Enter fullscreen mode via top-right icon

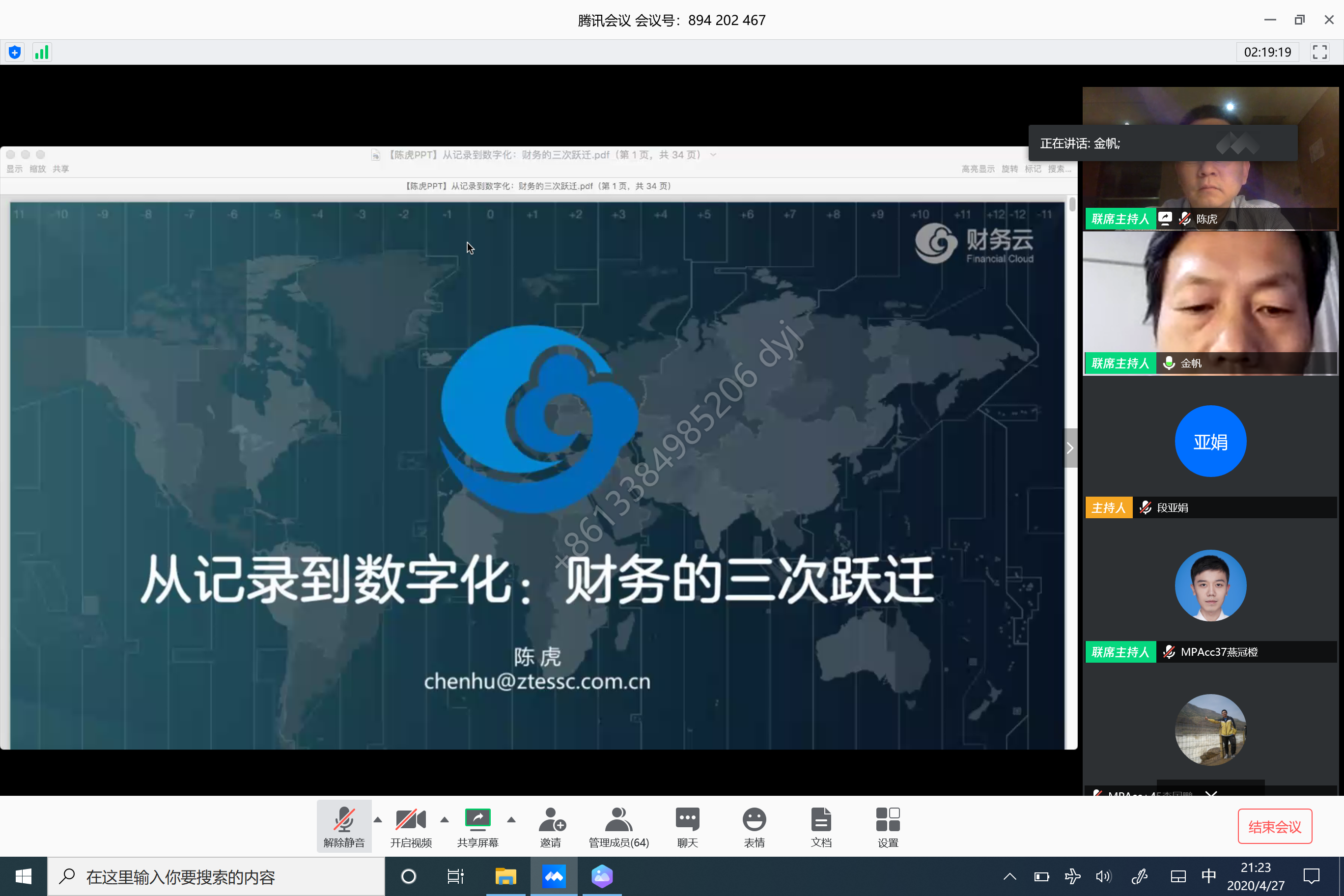[1319, 53]
